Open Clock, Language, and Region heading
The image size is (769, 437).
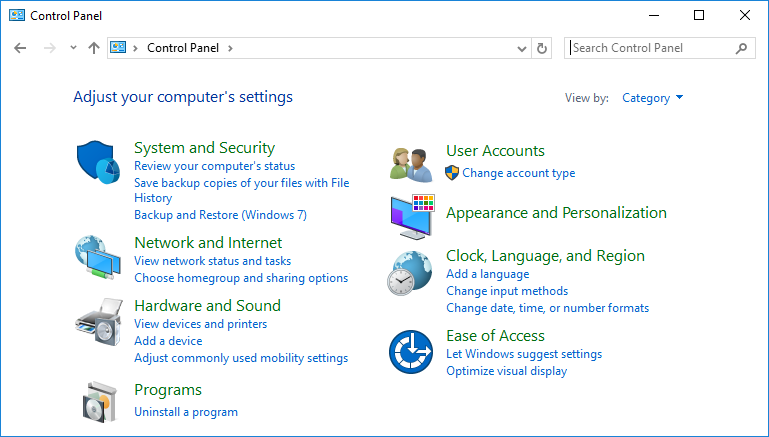[x=545, y=256]
